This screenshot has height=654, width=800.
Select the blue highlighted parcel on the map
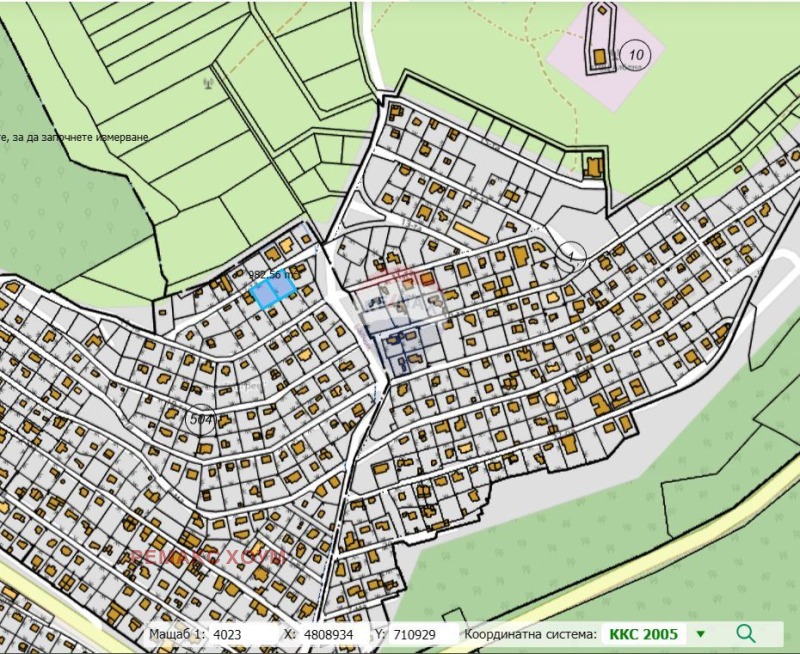[x=272, y=292]
